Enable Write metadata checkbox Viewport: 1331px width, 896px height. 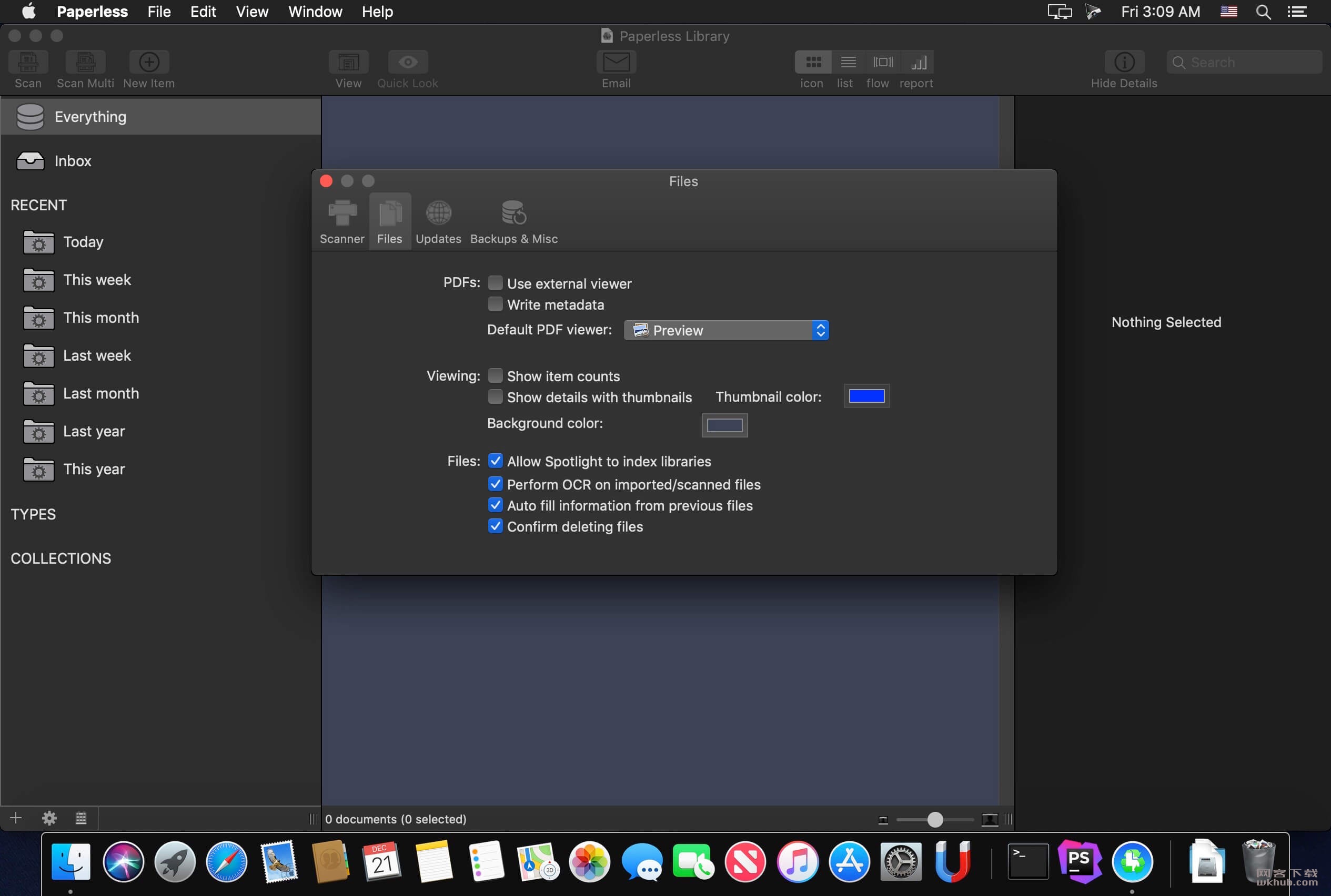pos(495,304)
